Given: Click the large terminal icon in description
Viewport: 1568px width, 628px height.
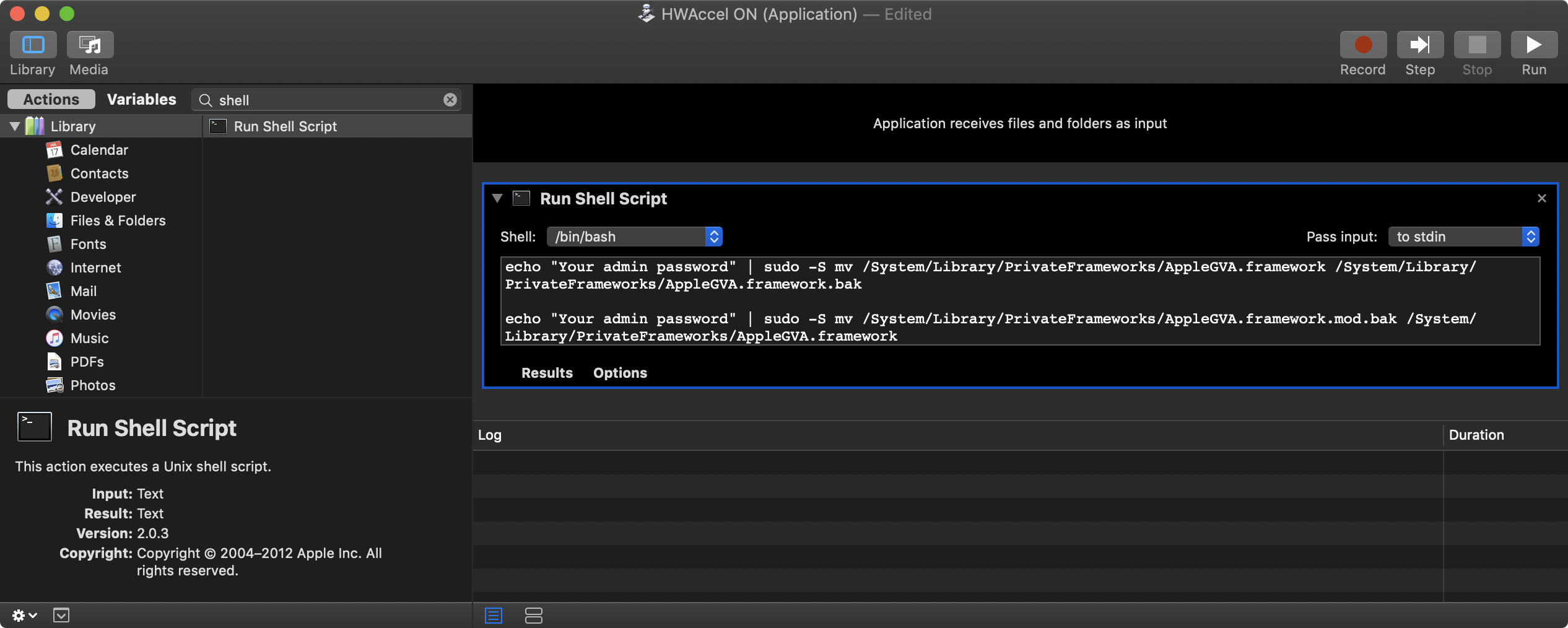Looking at the screenshot, I should point(34,427).
